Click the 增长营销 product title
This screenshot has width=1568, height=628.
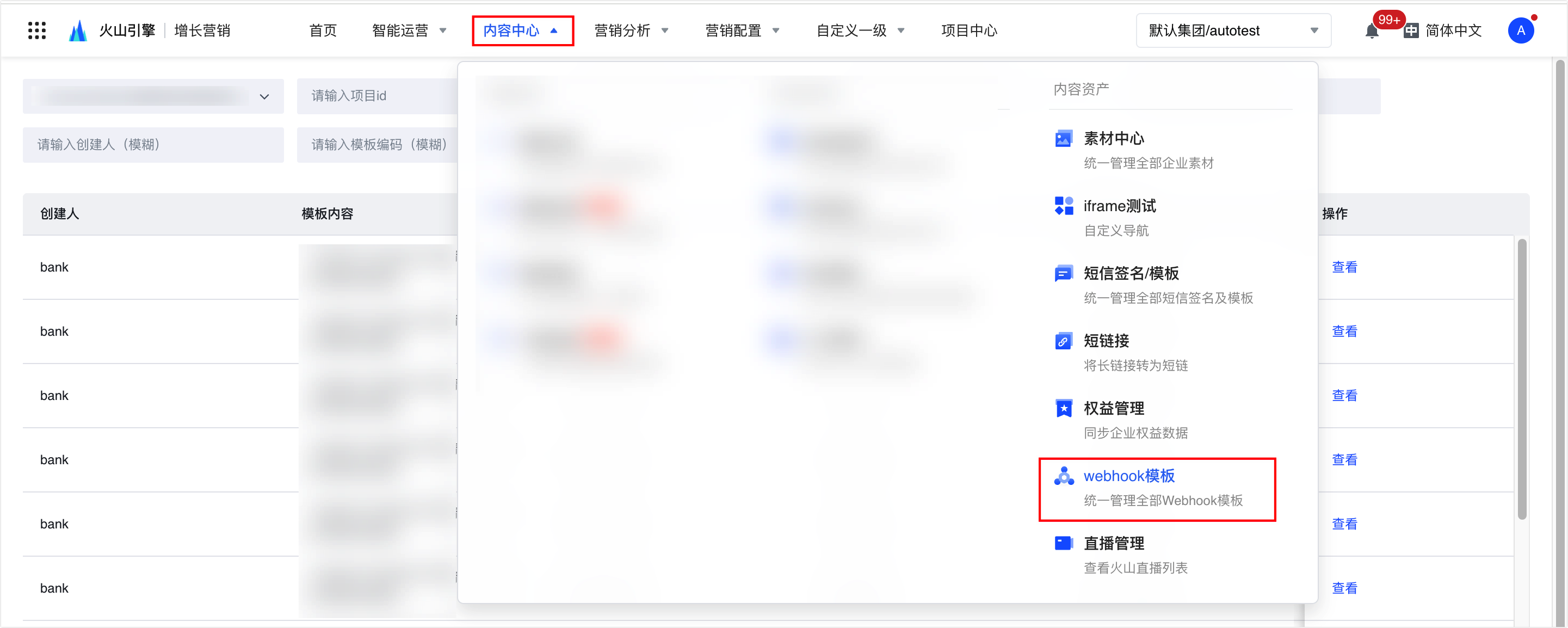pyautogui.click(x=202, y=30)
